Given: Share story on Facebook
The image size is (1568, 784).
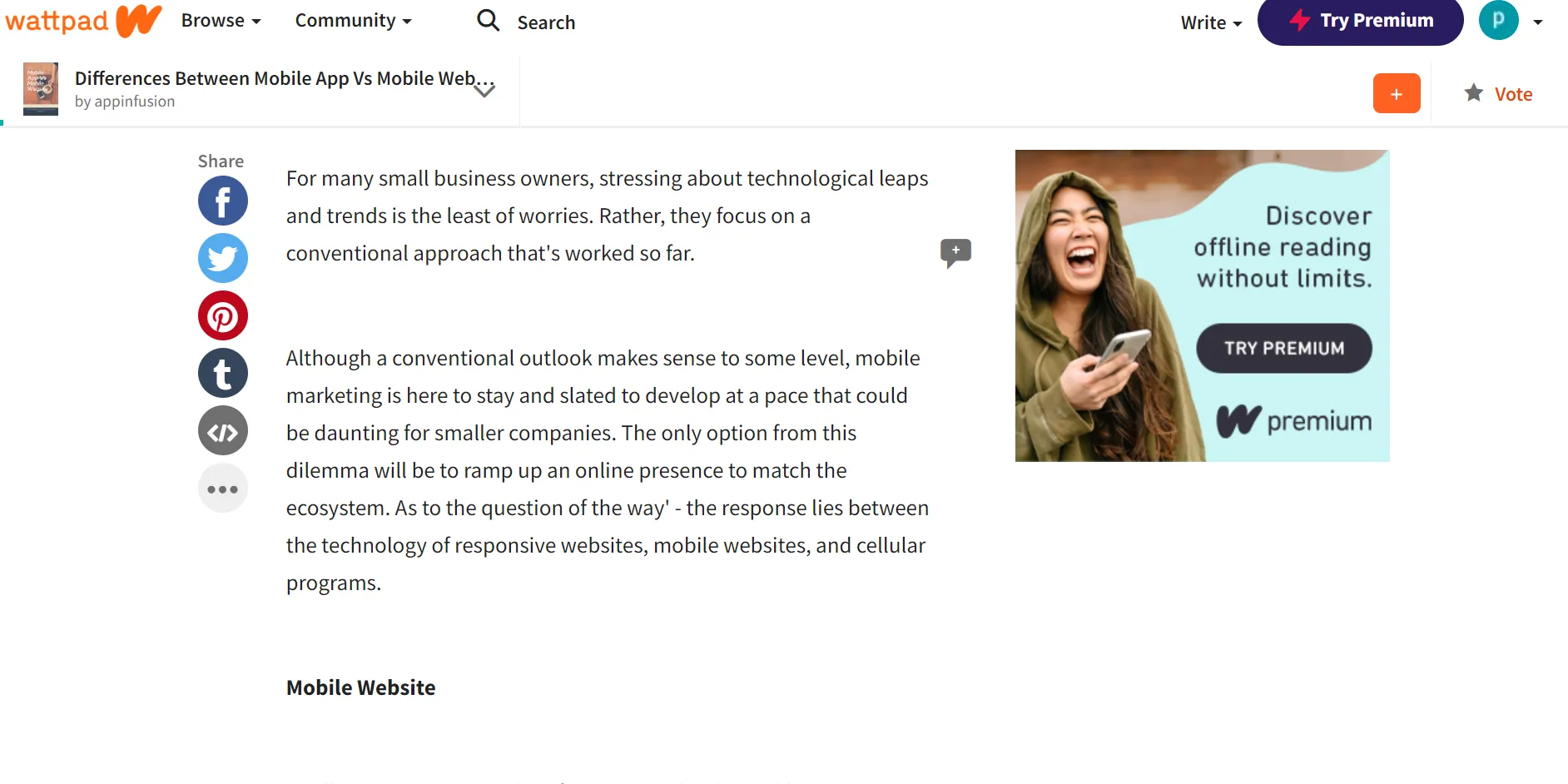Looking at the screenshot, I should 223,201.
